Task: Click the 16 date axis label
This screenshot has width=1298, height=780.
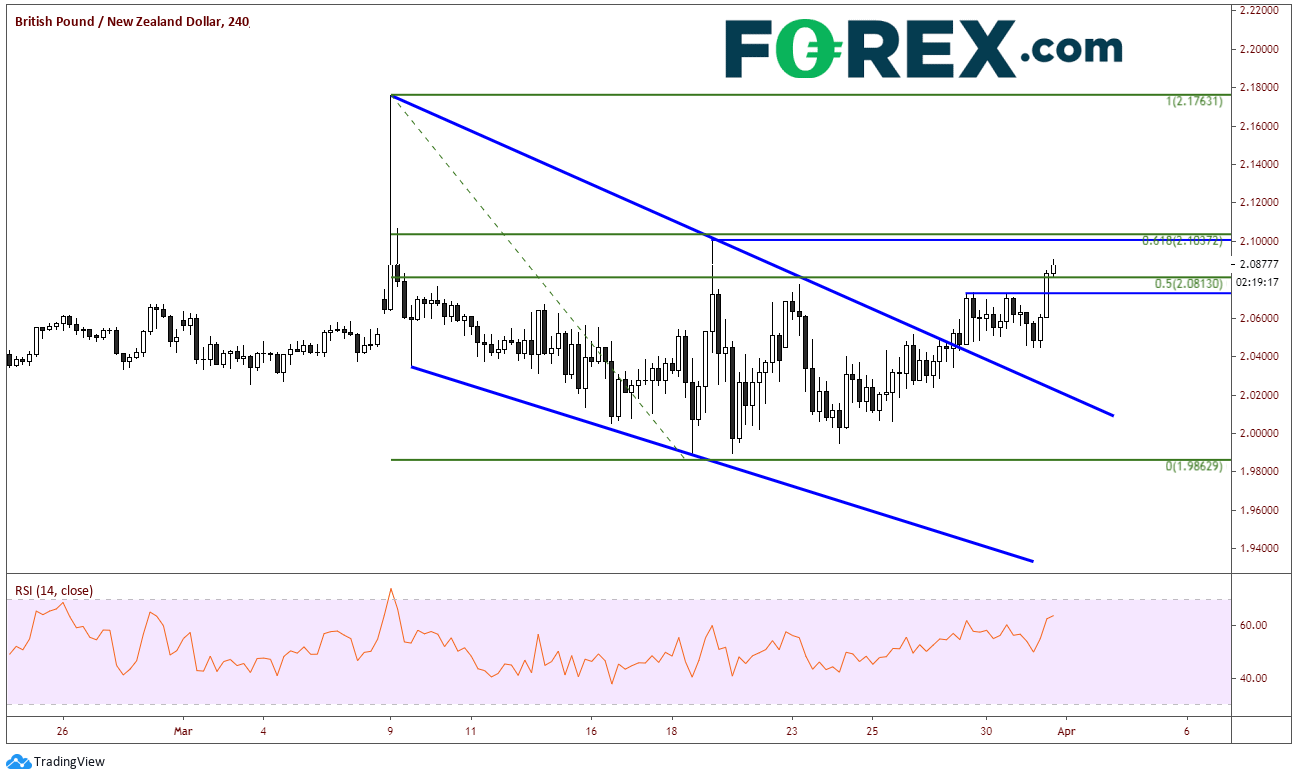Action: (592, 731)
